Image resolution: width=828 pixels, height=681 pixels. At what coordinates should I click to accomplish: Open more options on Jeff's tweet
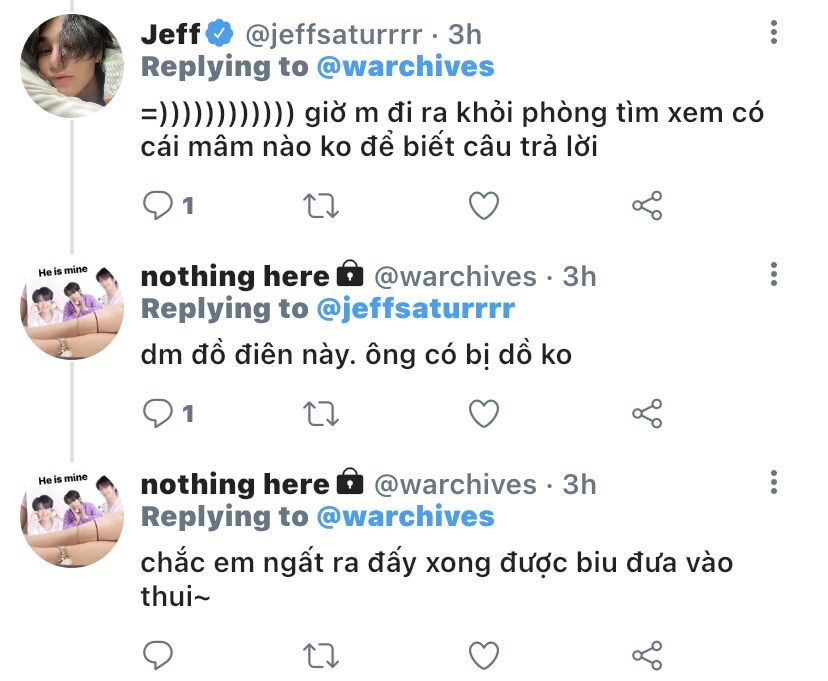pyautogui.click(x=774, y=35)
